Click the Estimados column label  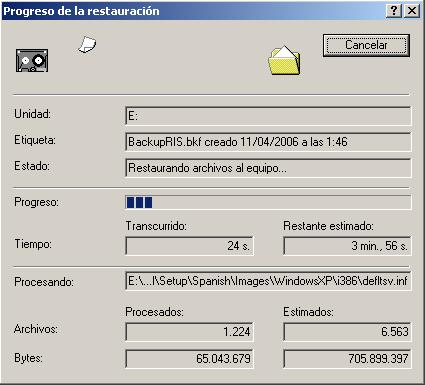[x=308, y=312]
